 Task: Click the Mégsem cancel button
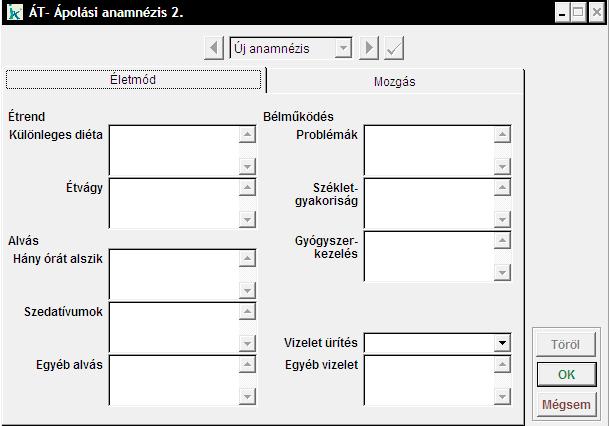[x=565, y=405]
